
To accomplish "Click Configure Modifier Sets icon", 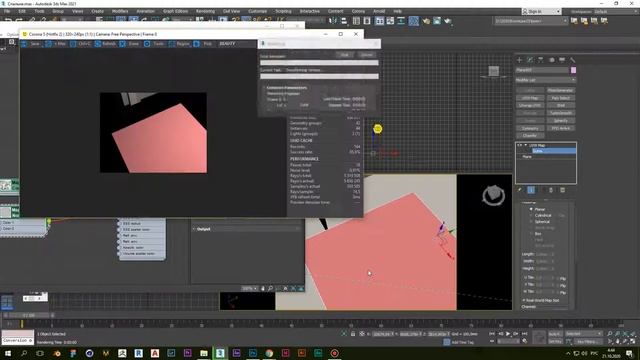I will [562, 190].
